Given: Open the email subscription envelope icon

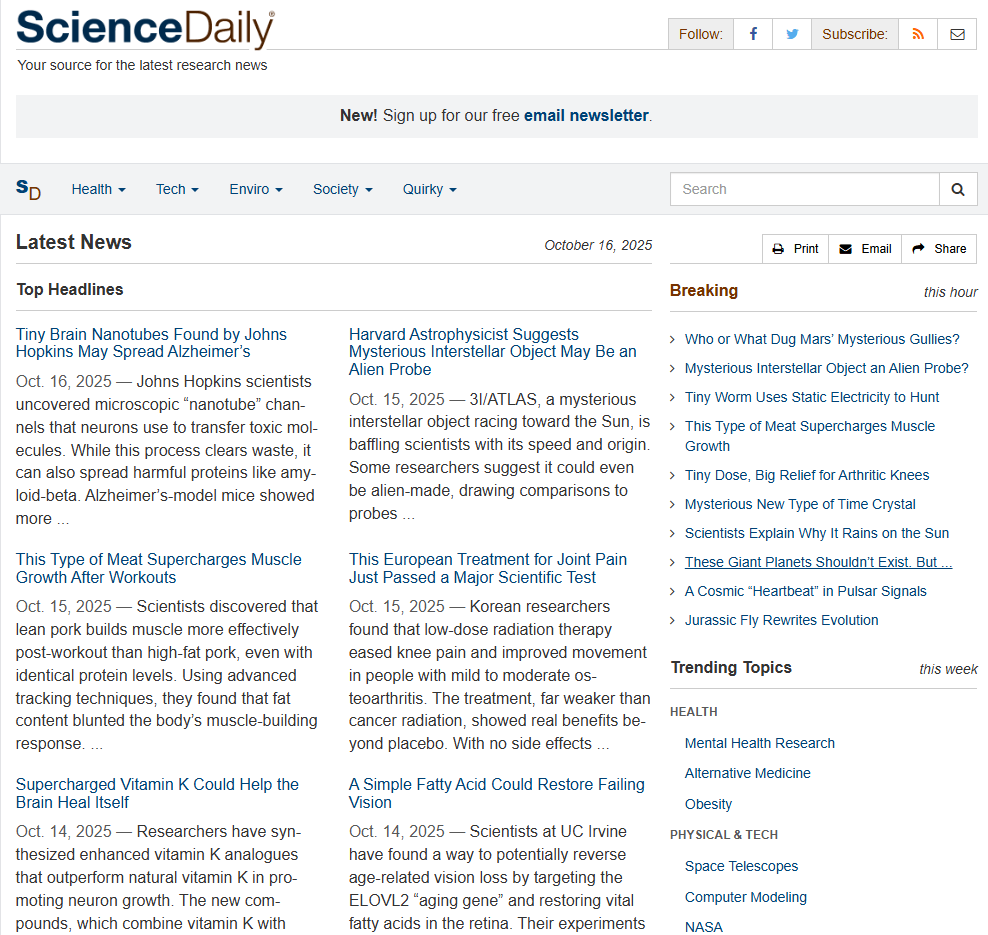Looking at the screenshot, I should [x=957, y=33].
